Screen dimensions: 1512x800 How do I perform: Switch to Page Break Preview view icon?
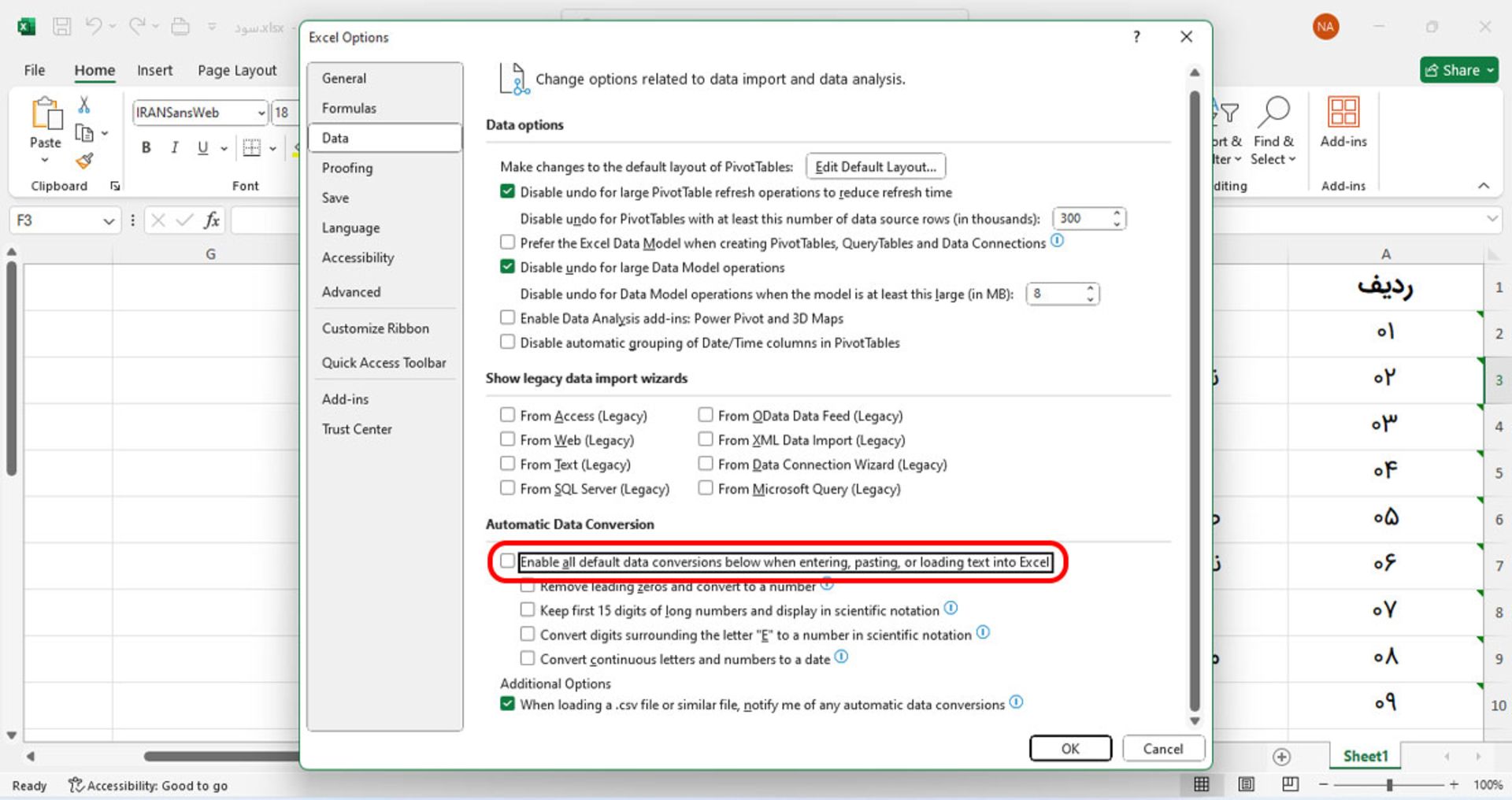(x=1290, y=784)
